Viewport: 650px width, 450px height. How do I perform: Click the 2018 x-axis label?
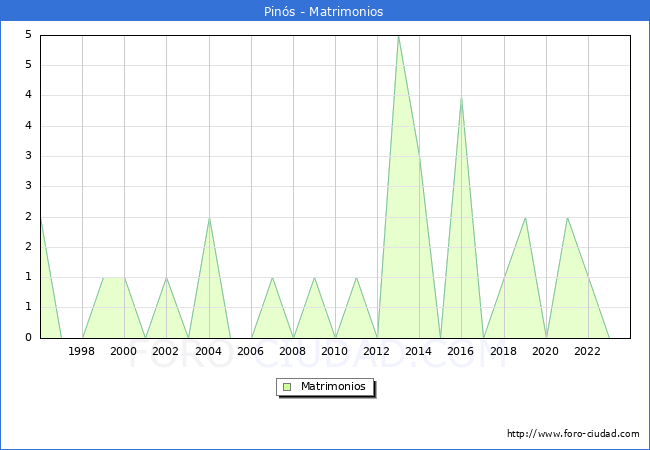click(x=503, y=351)
